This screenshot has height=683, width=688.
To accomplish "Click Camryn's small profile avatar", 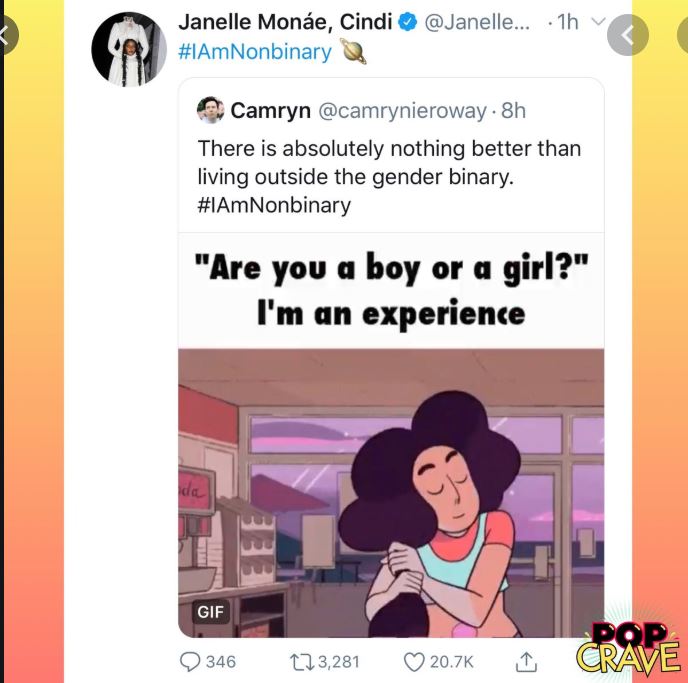I will coord(210,110).
